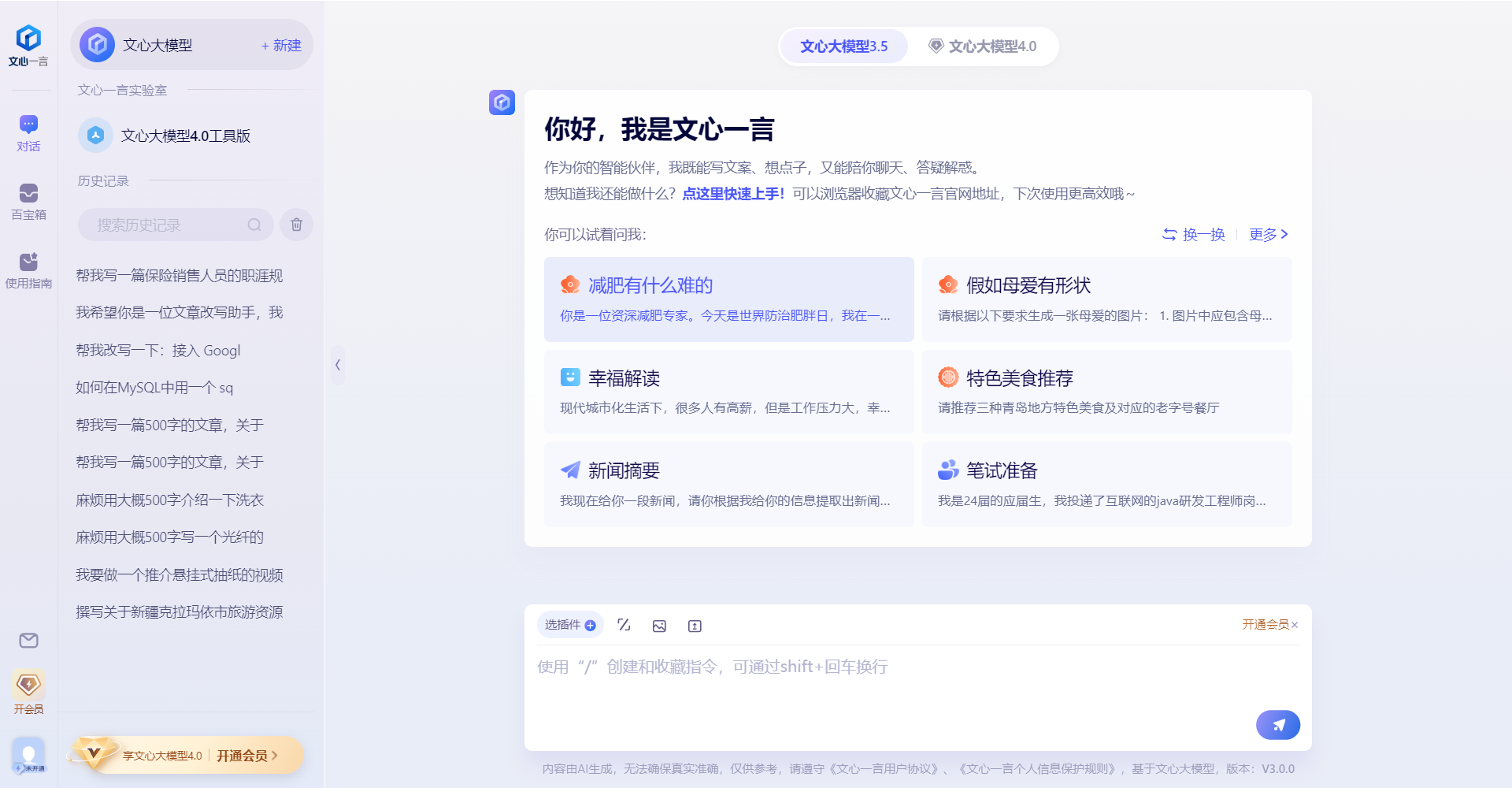Refresh suggestions with 换一换
The height and width of the screenshot is (788, 1512).
(1194, 234)
